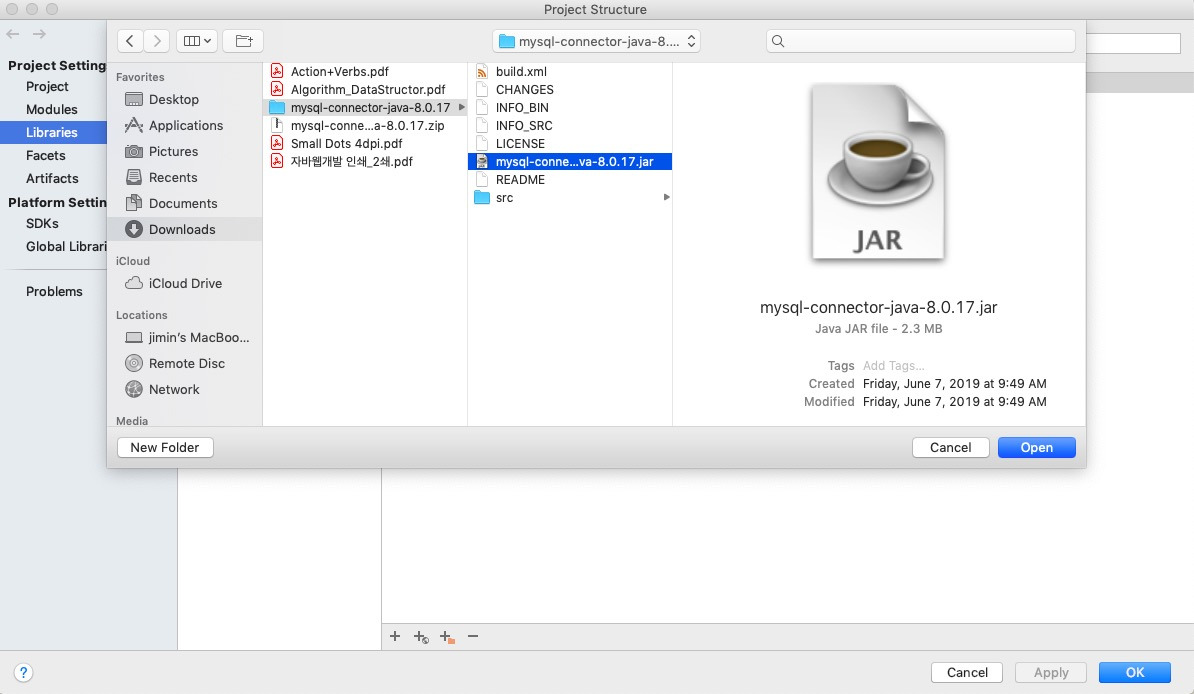Select Network location
The image size is (1194, 694).
tap(186, 389)
